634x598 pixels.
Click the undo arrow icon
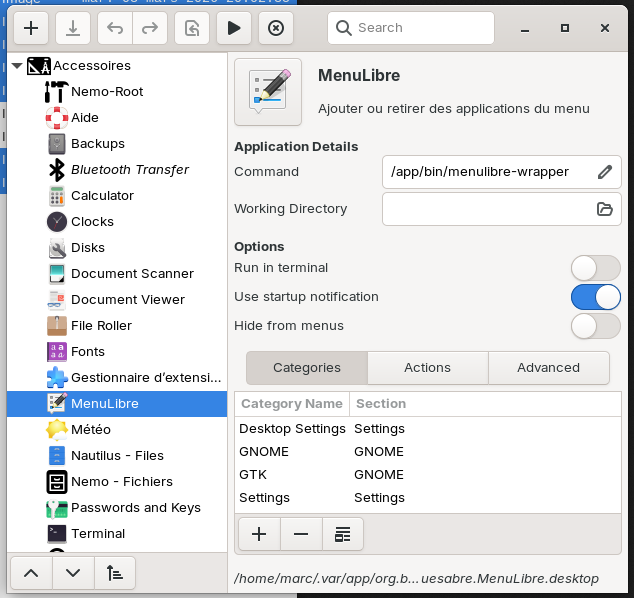tap(115, 28)
